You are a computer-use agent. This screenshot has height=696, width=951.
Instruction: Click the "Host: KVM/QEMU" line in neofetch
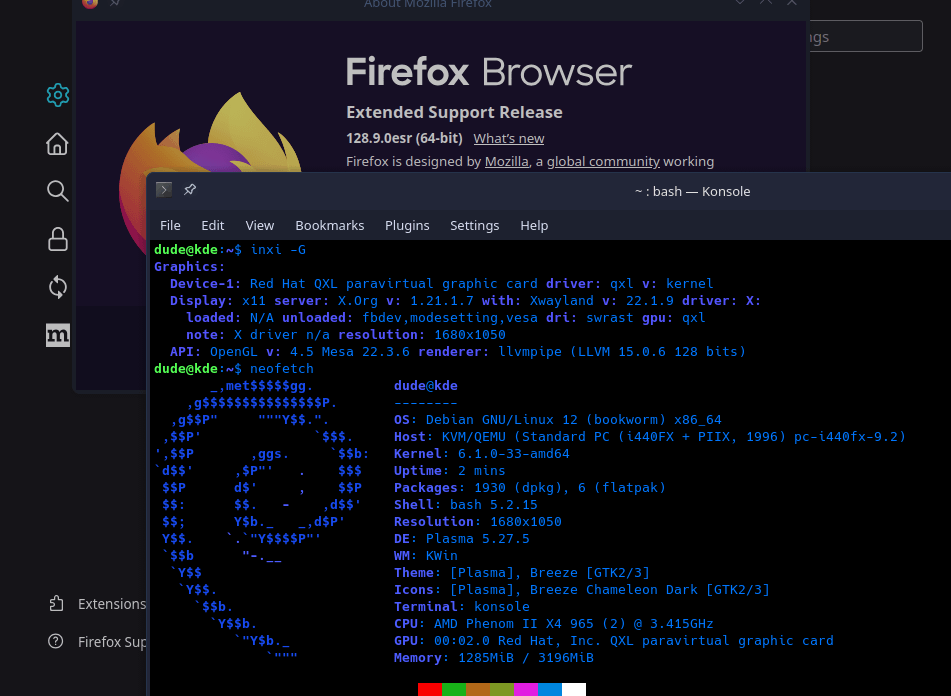[650, 437]
